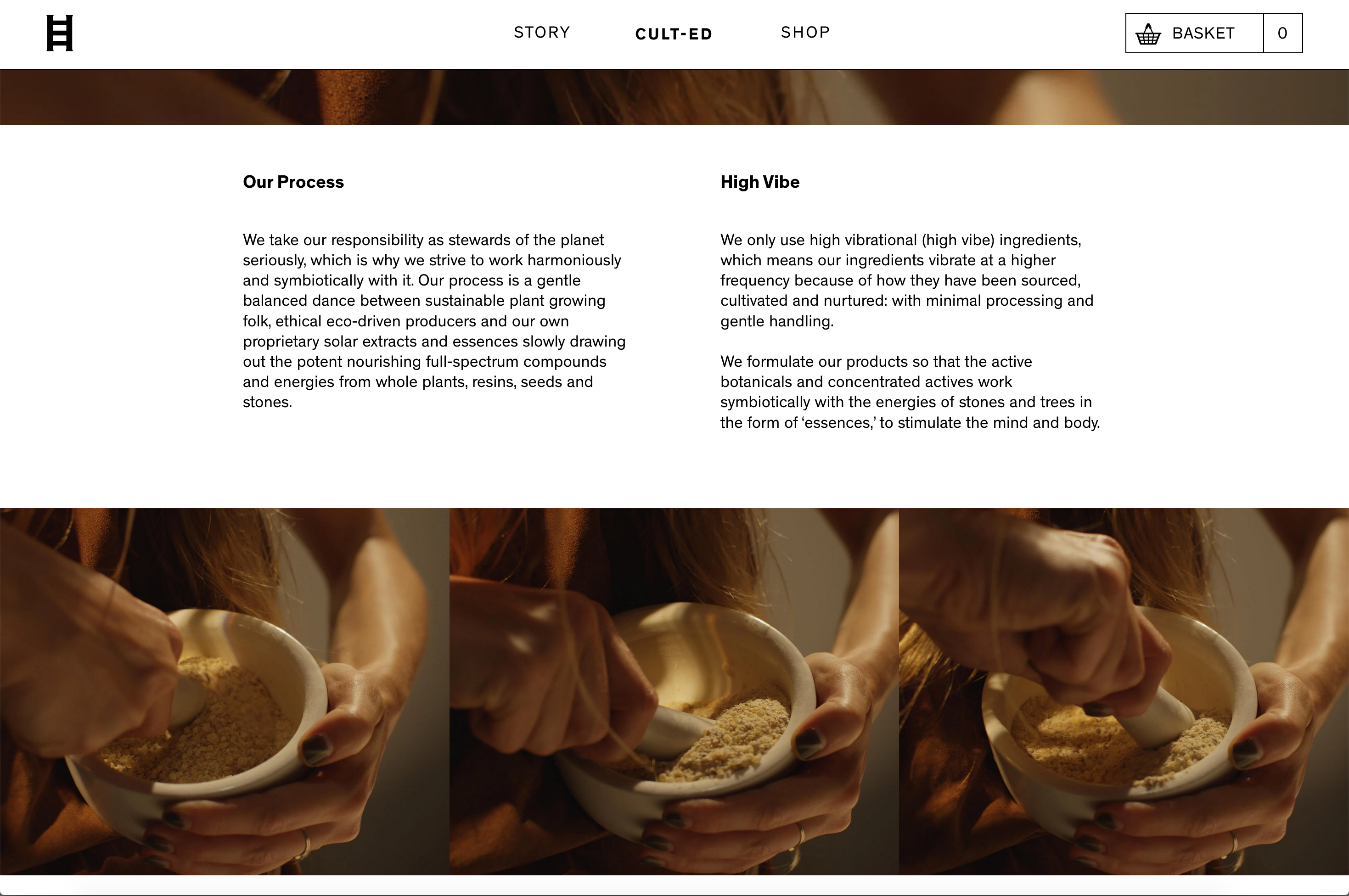Click the stewards of the planet paragraph

tap(434, 320)
